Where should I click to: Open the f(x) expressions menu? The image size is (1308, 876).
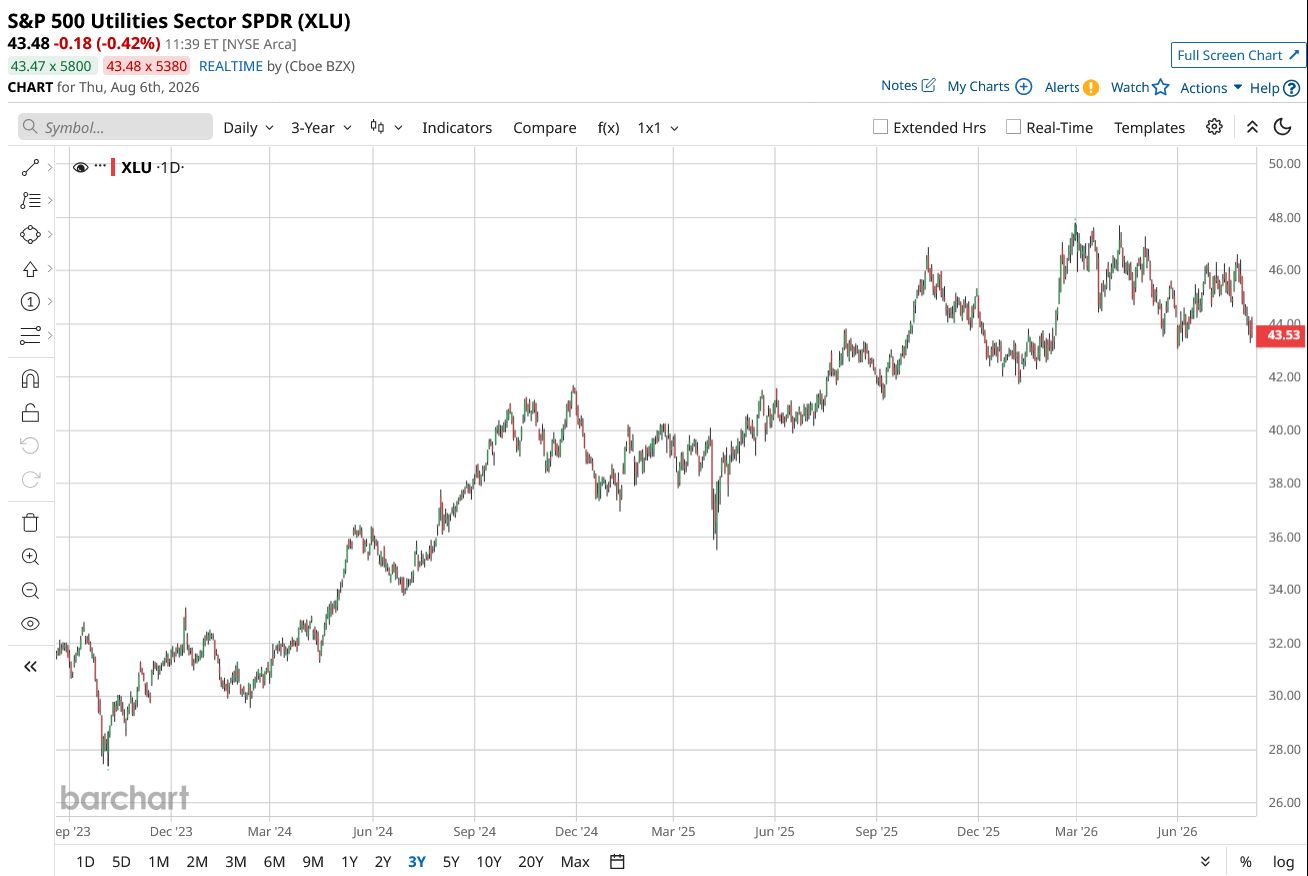coord(608,127)
